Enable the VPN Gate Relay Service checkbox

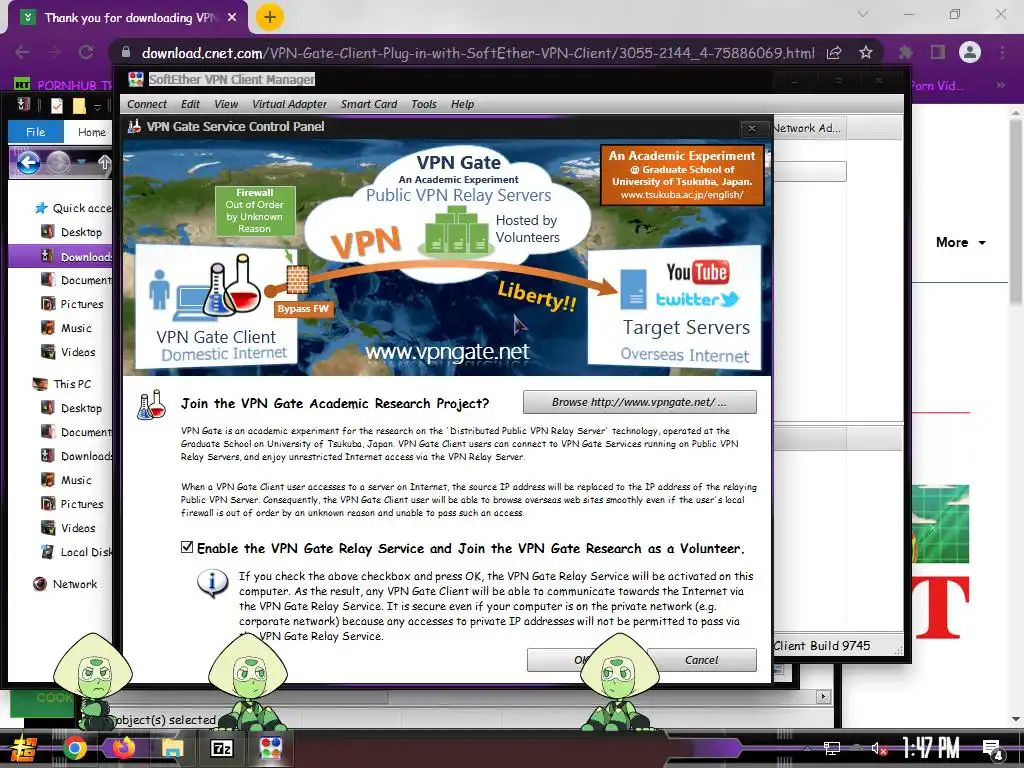click(x=187, y=547)
